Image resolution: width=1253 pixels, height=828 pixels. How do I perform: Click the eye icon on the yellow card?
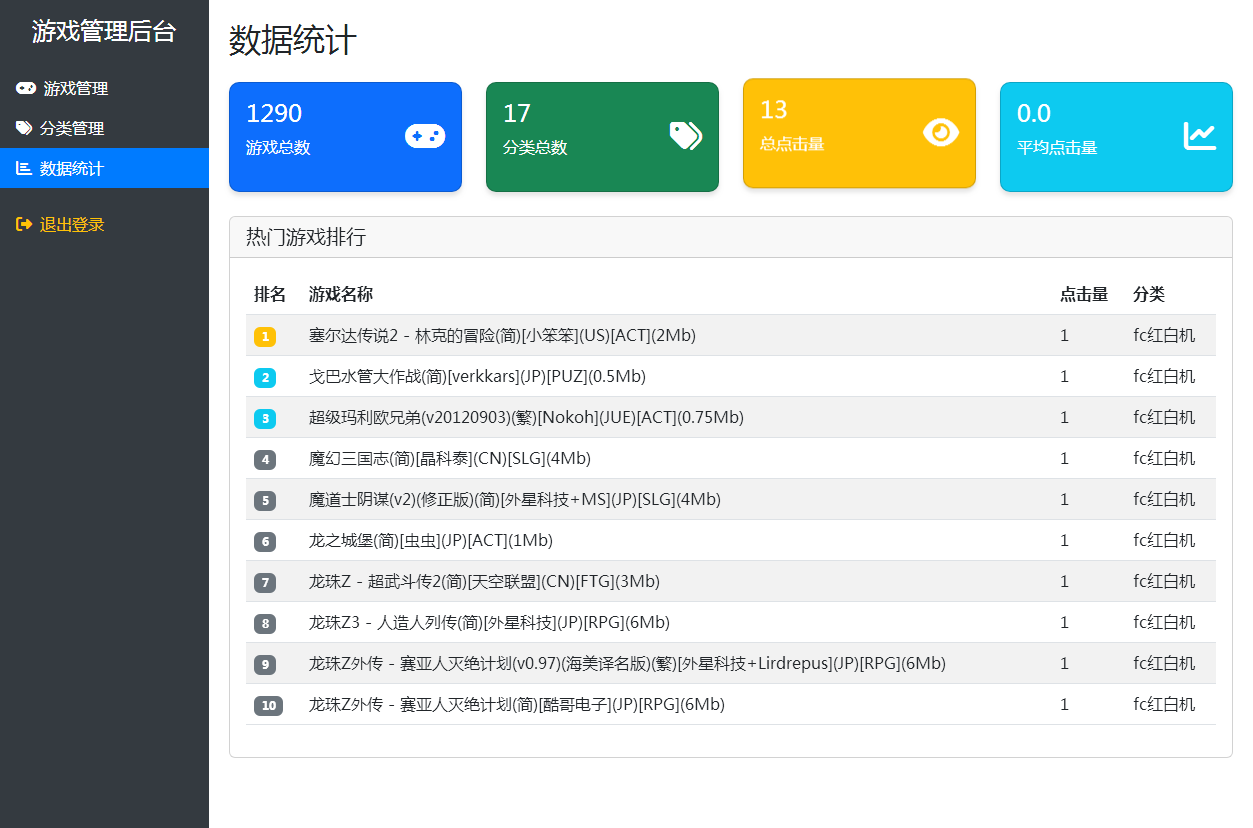[939, 132]
